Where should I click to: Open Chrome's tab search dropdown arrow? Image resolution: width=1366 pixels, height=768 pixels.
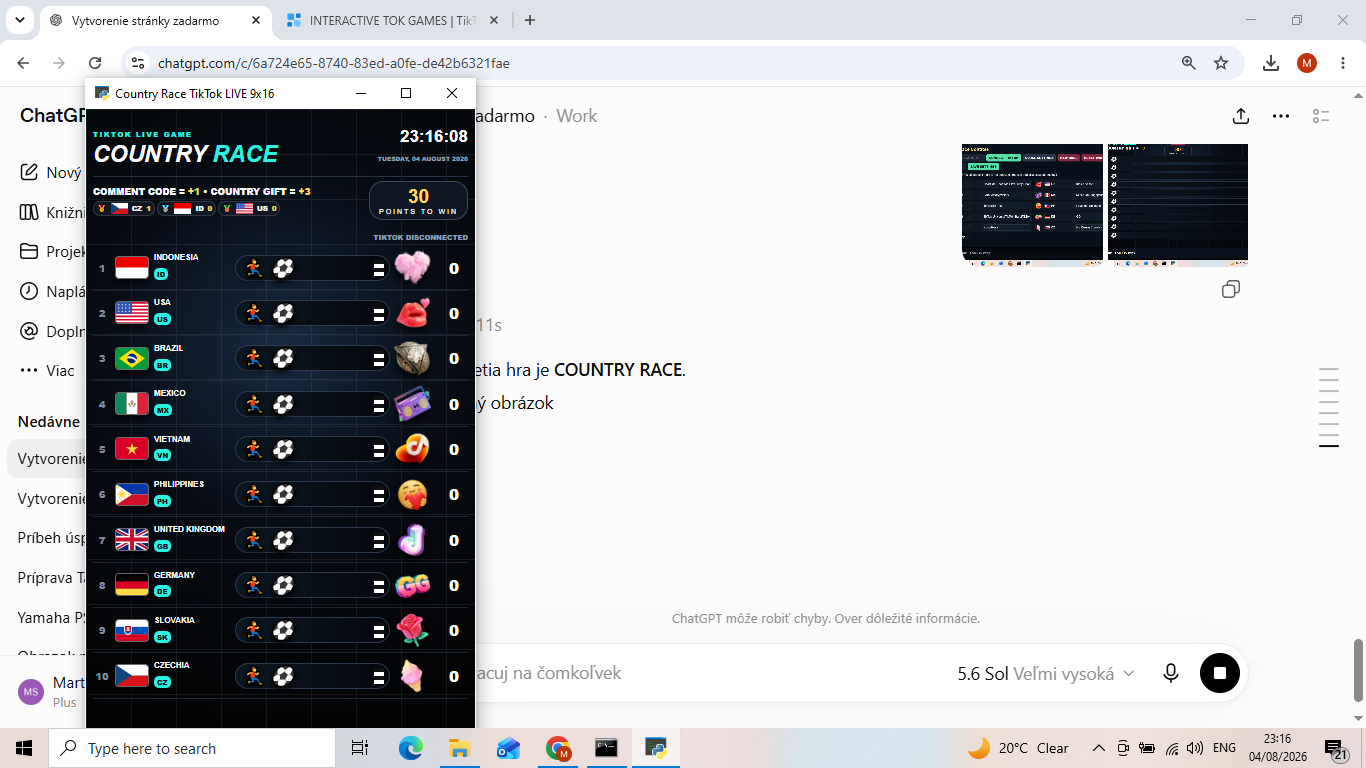(19, 20)
